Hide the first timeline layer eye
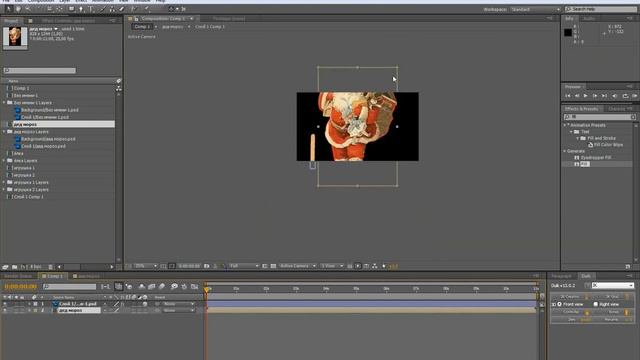The image size is (640, 360). click(x=5, y=304)
